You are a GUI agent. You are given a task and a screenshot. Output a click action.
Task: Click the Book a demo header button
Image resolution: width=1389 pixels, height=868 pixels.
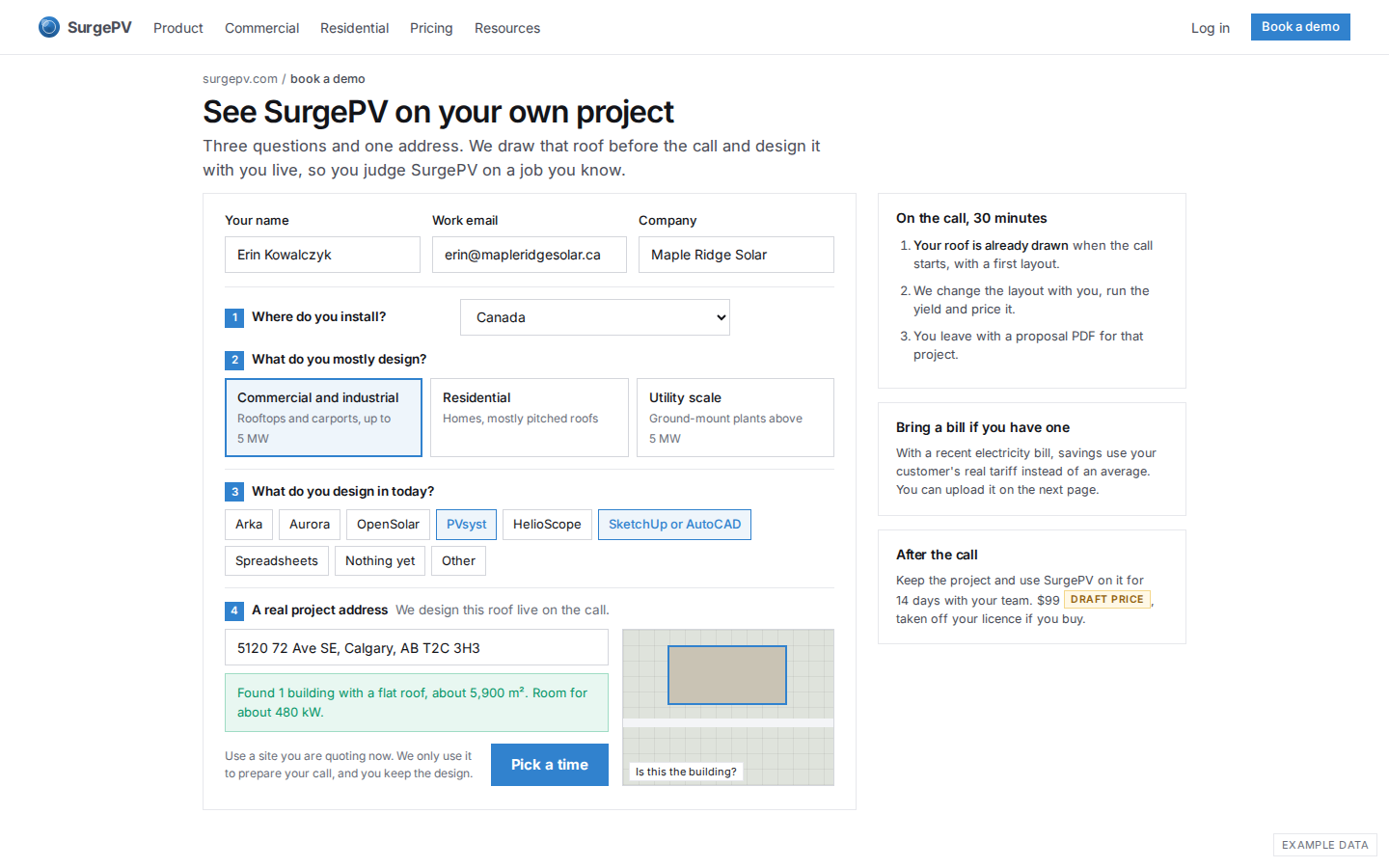click(x=1300, y=27)
